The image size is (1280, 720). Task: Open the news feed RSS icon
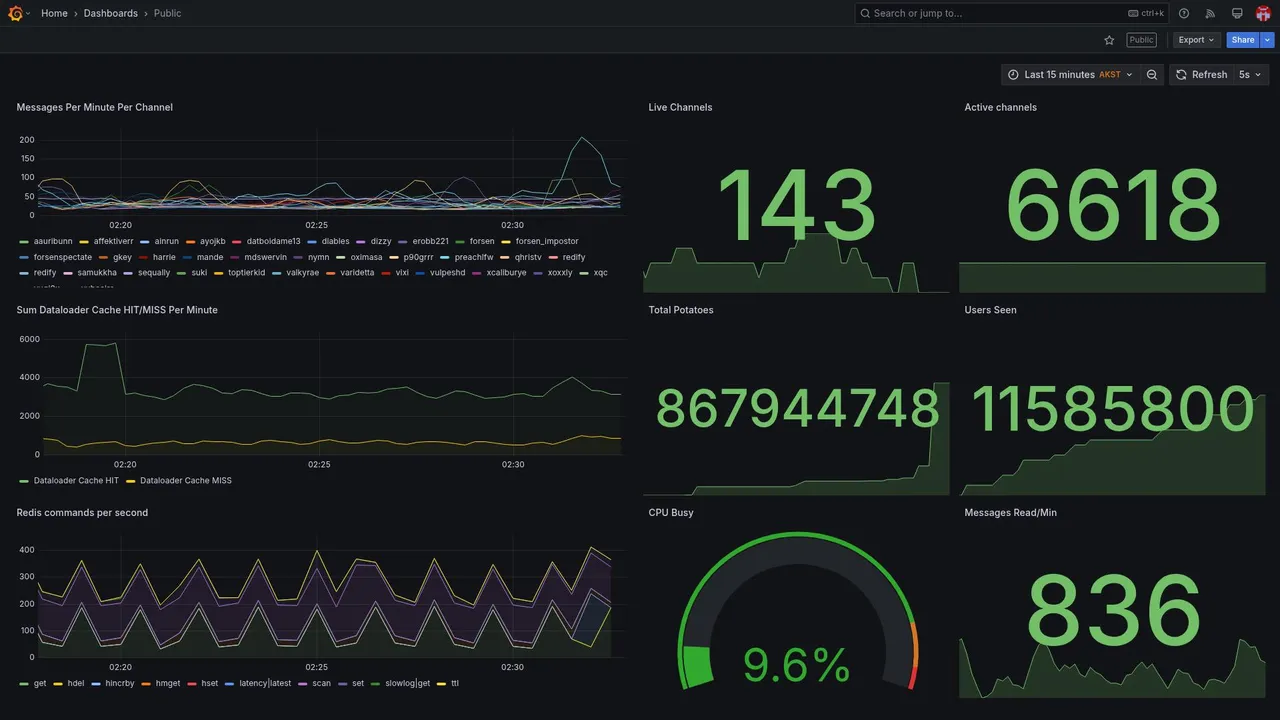[1210, 13]
